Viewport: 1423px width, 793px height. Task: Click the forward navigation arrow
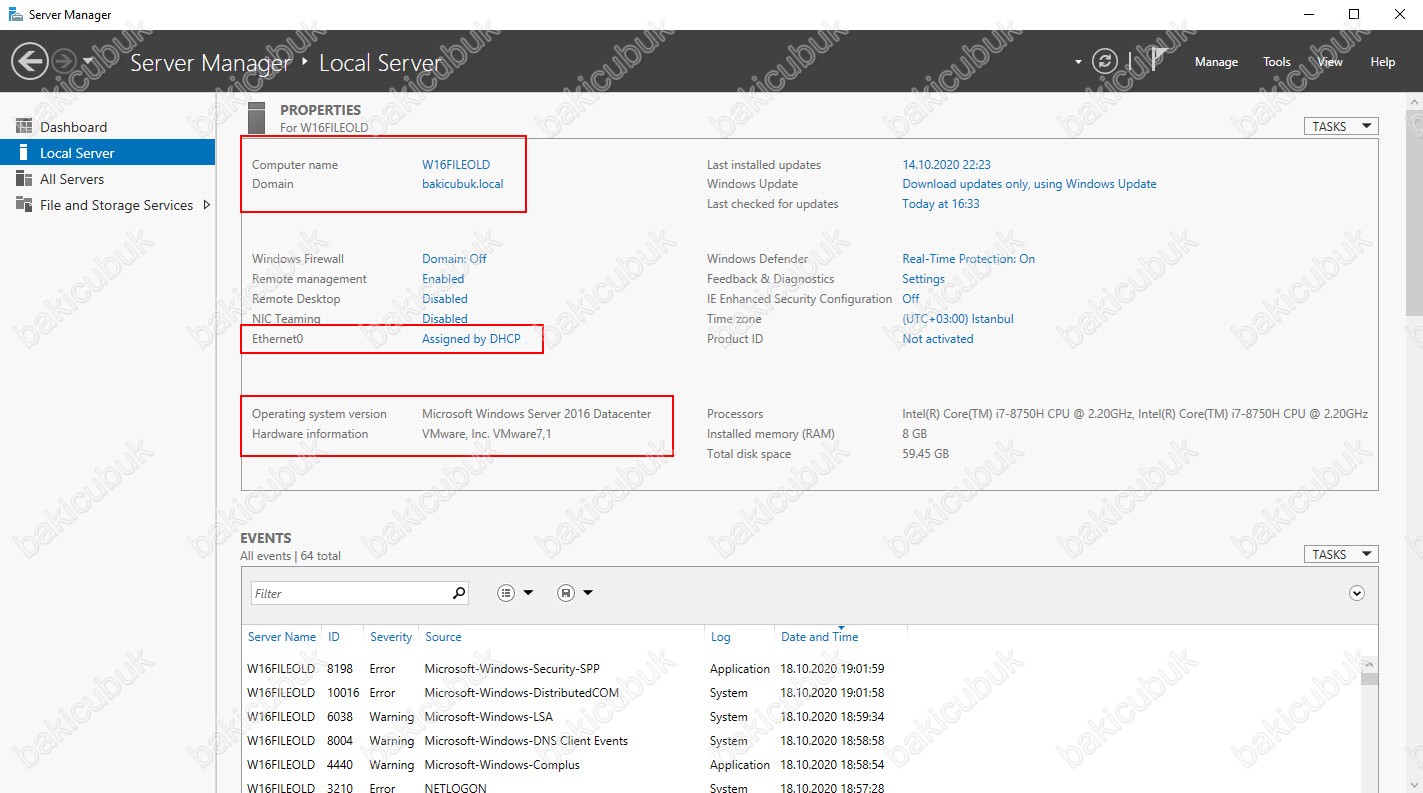[63, 62]
